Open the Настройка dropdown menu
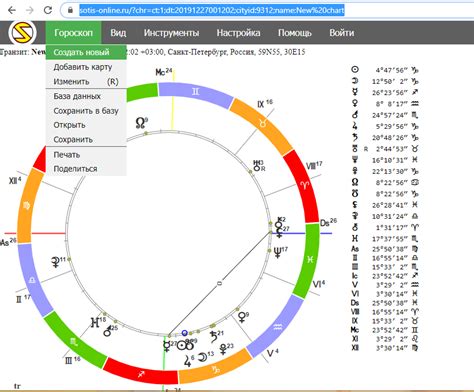474x392 pixels. 238,33
